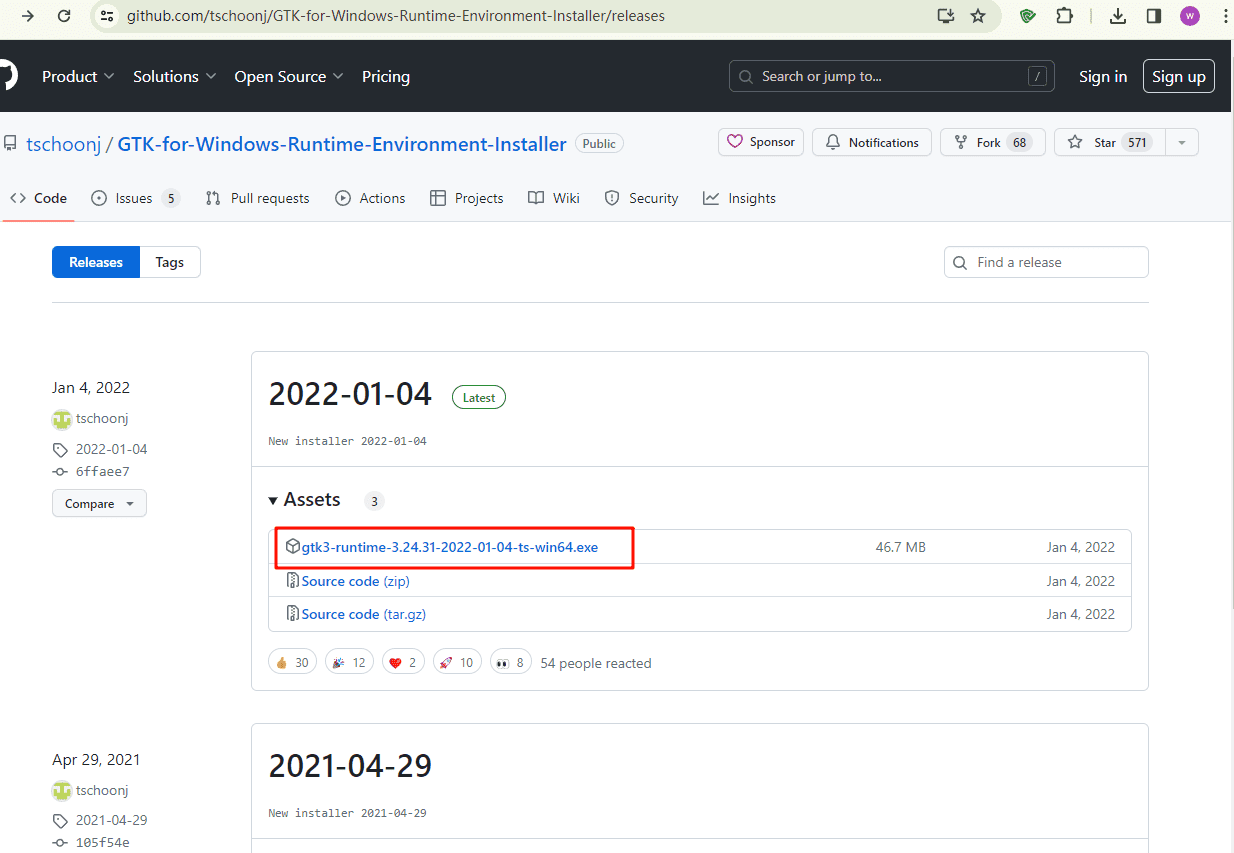Expand the Solutions menu
This screenshot has height=853, width=1234.
tap(174, 76)
